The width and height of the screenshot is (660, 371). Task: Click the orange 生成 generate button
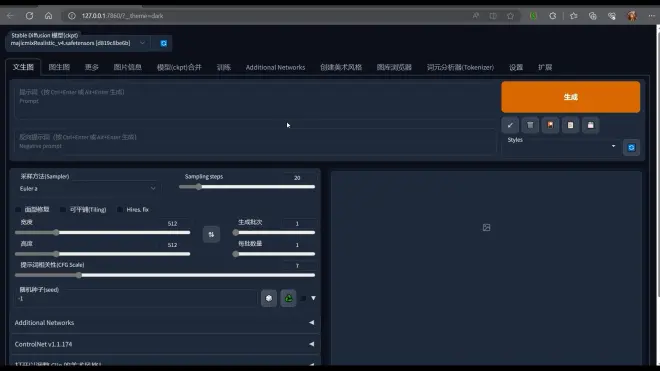[570, 97]
